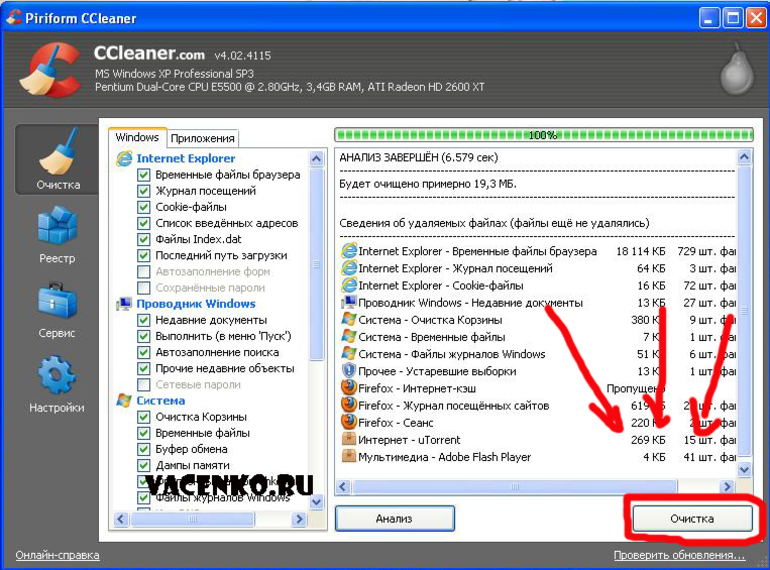Open the Очистка cleaner section in sidebar
This screenshot has height=570, width=770.
[x=57, y=159]
